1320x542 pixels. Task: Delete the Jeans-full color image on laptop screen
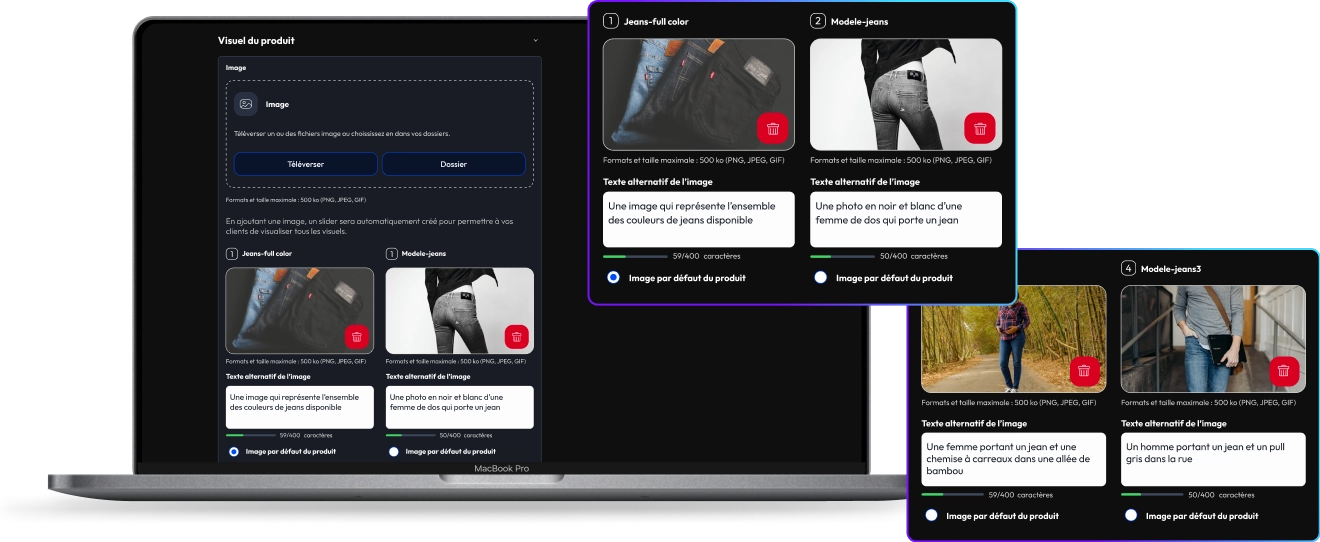(357, 337)
